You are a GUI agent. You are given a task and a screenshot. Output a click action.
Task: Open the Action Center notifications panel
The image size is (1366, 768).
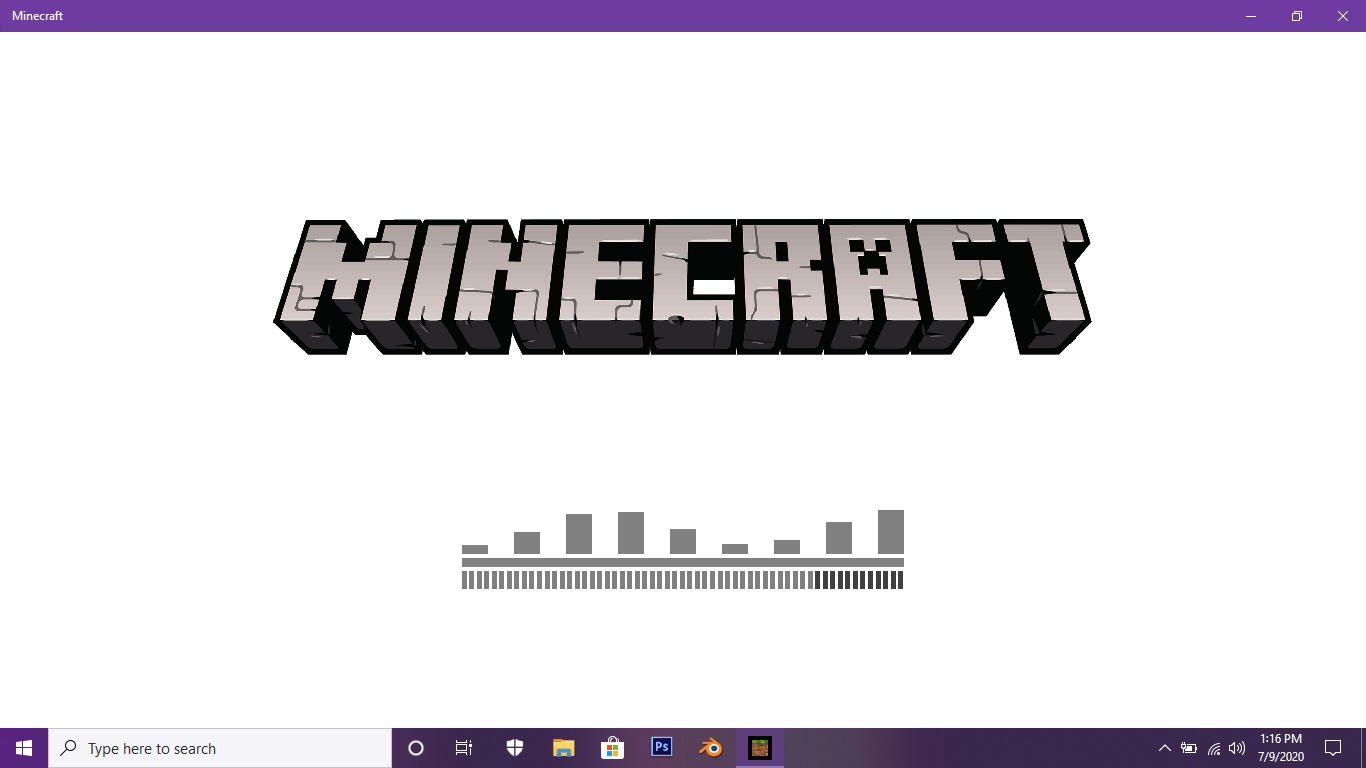coord(1333,748)
